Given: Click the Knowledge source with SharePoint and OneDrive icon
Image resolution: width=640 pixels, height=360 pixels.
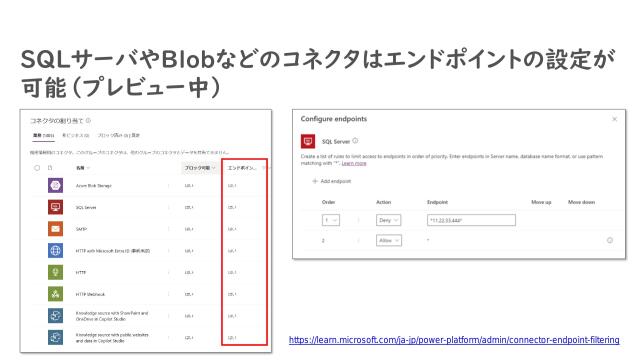Looking at the screenshot, I should pyautogui.click(x=56, y=316).
